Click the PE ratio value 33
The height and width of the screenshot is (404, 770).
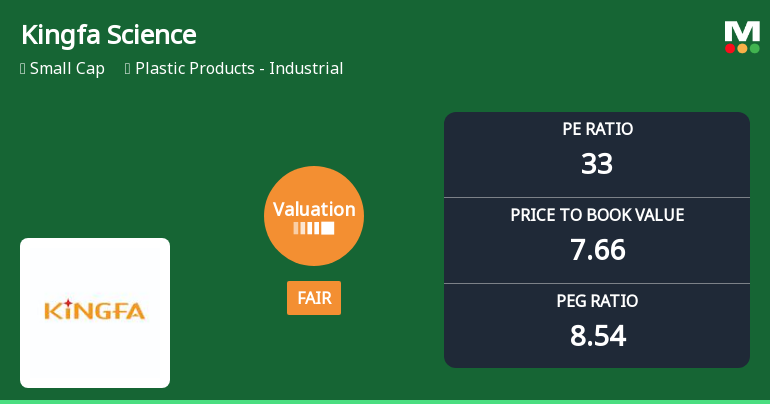click(x=597, y=164)
